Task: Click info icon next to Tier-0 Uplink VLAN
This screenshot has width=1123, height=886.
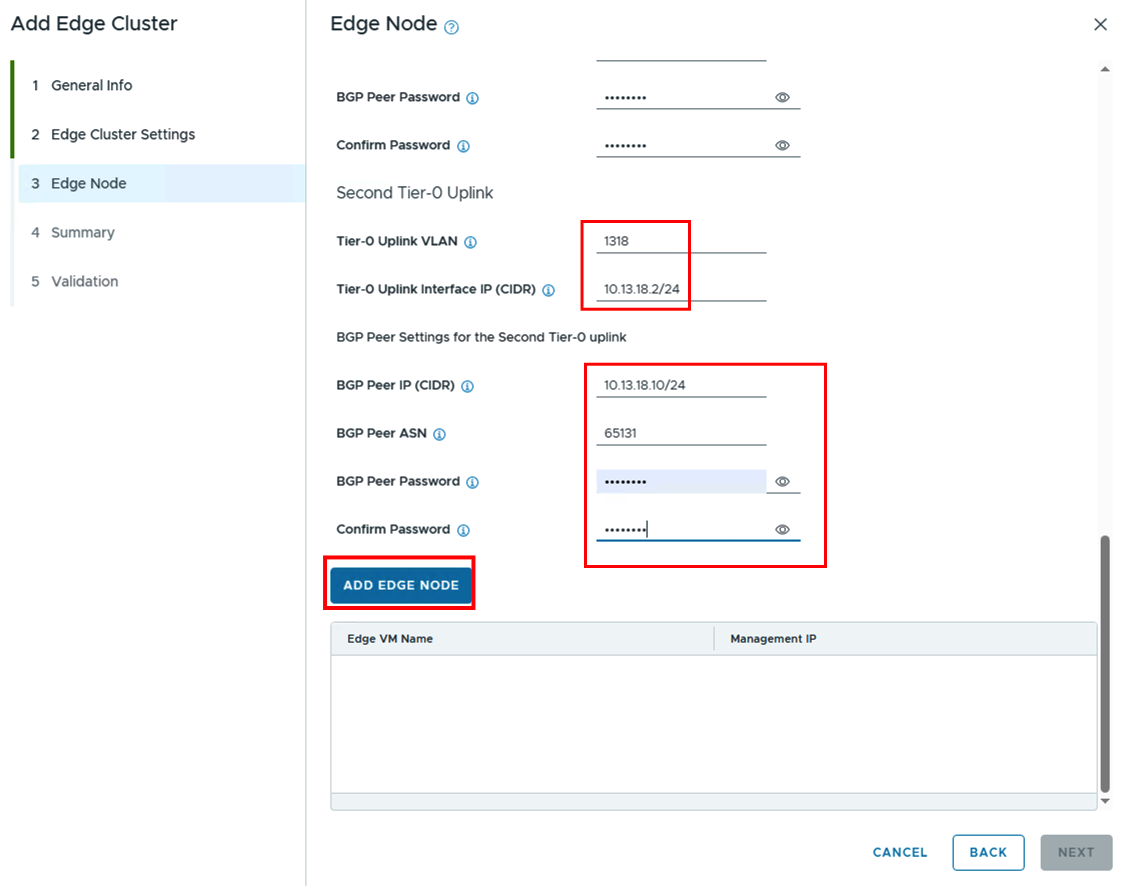Action: tap(471, 242)
